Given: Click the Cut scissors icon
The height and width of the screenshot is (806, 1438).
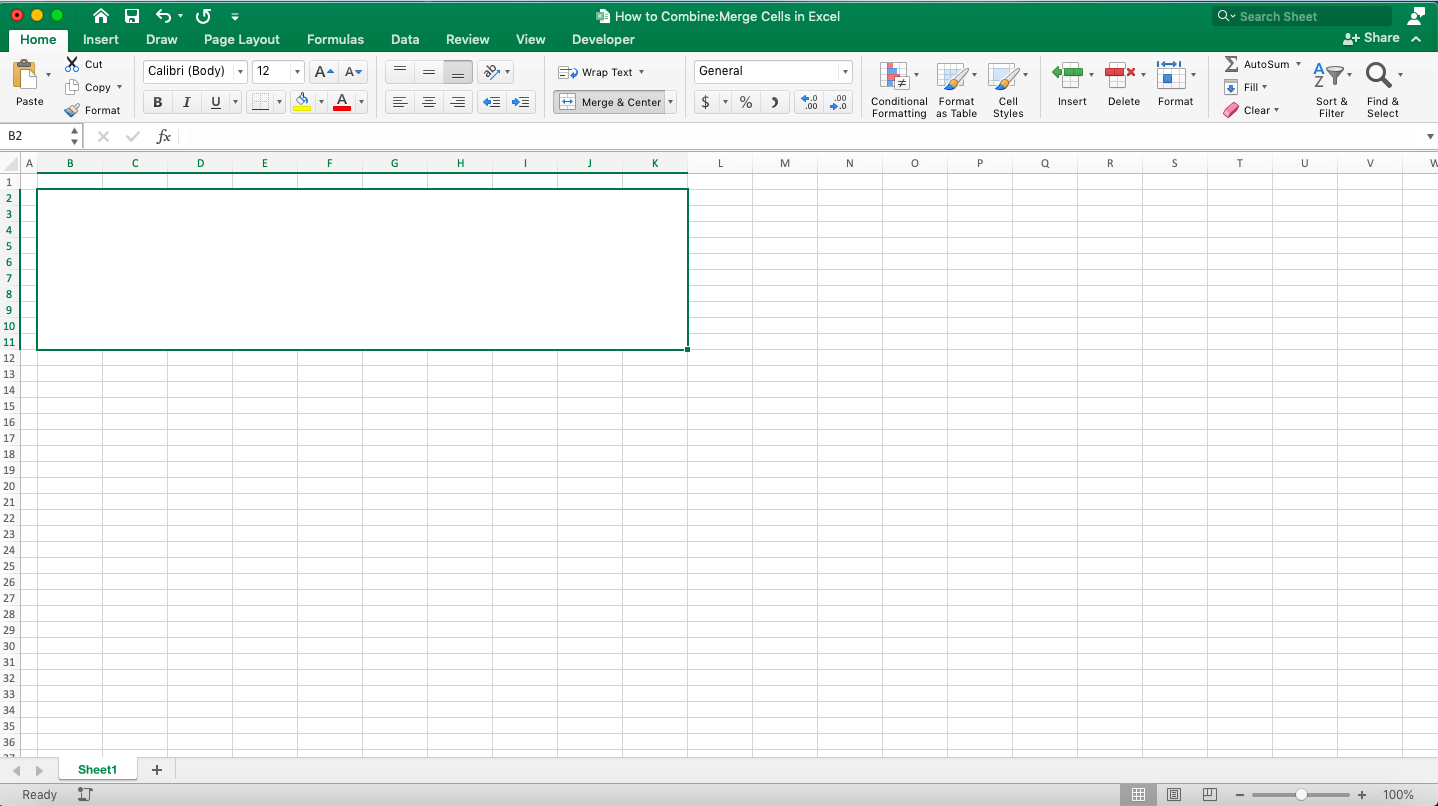Looking at the screenshot, I should point(72,64).
